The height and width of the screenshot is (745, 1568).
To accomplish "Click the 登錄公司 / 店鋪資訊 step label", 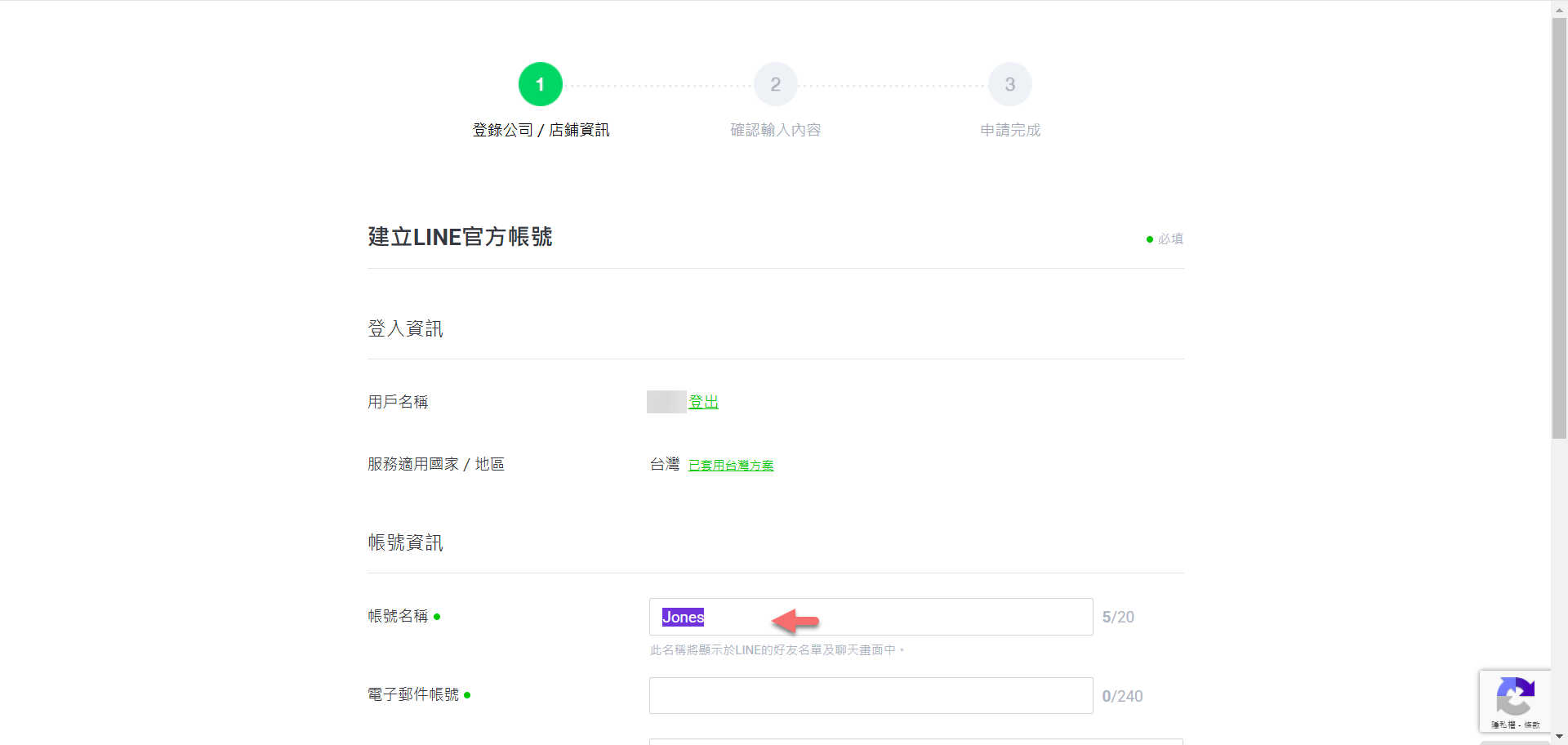I will point(541,130).
